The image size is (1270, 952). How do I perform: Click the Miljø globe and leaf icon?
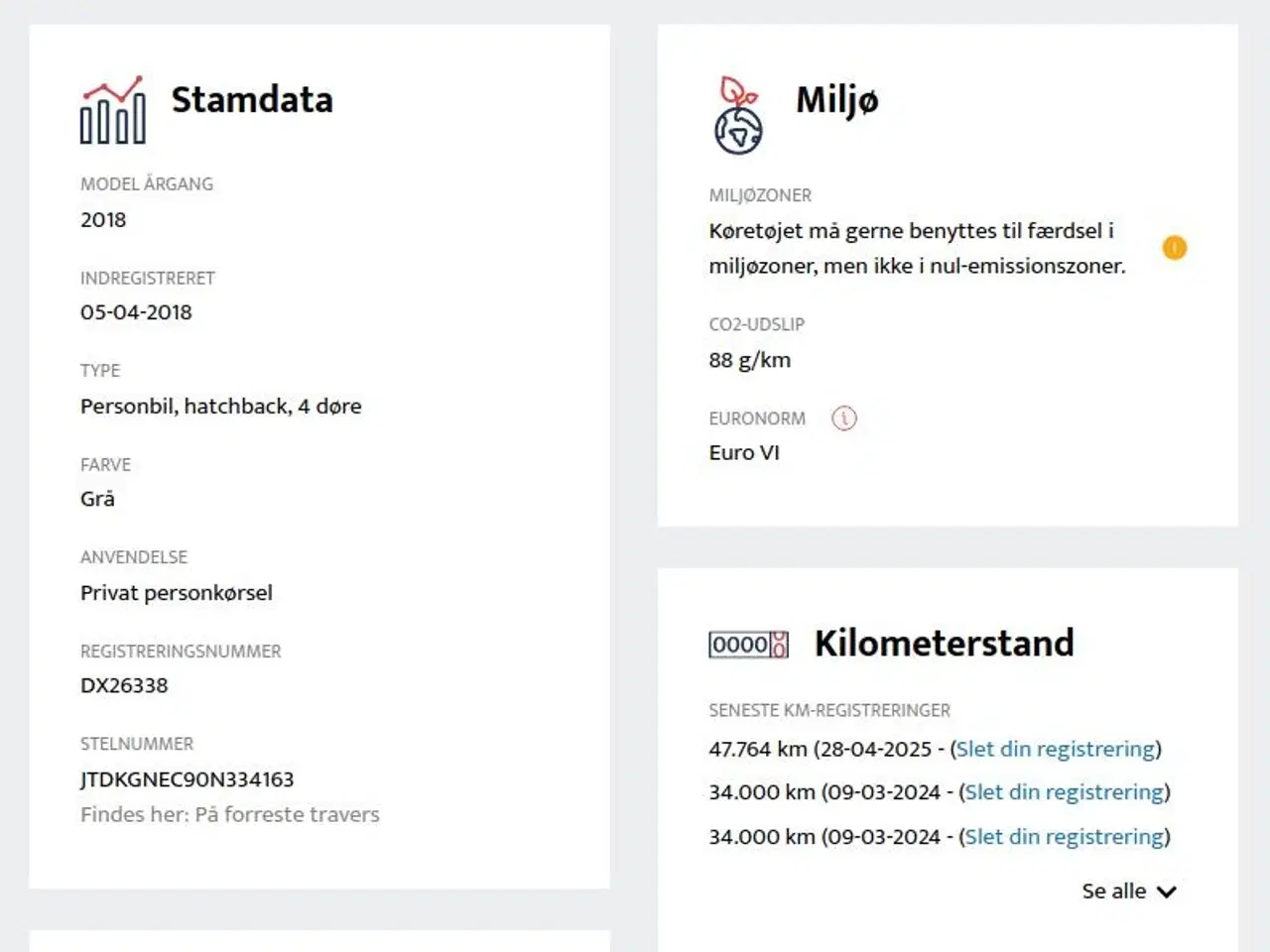(x=739, y=115)
